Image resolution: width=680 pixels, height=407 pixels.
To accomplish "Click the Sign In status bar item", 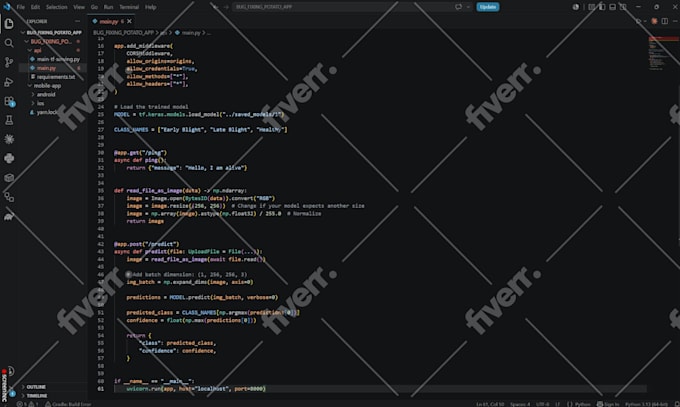I will click(x=608, y=404).
